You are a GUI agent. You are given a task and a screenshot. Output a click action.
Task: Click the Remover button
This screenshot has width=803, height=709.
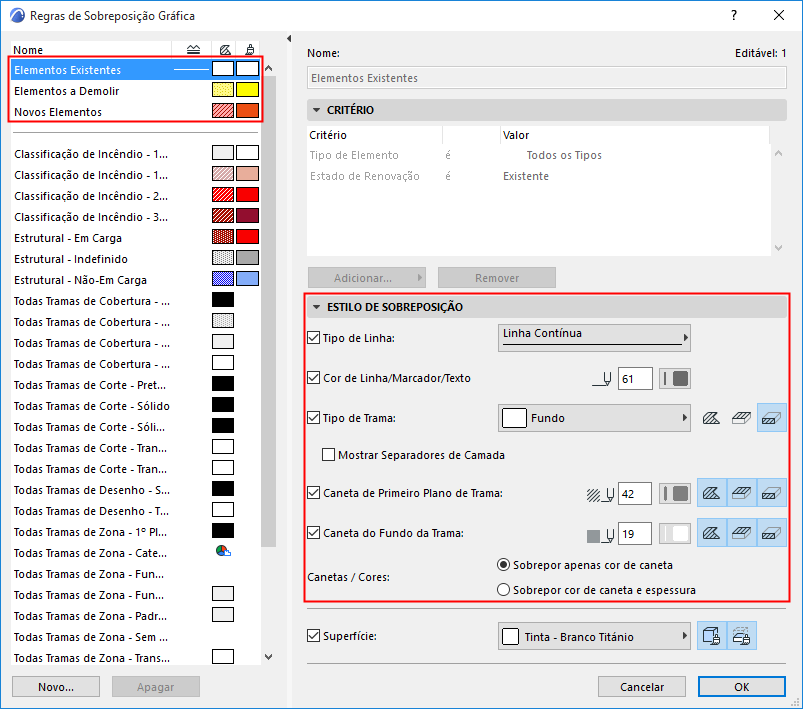coord(497,278)
